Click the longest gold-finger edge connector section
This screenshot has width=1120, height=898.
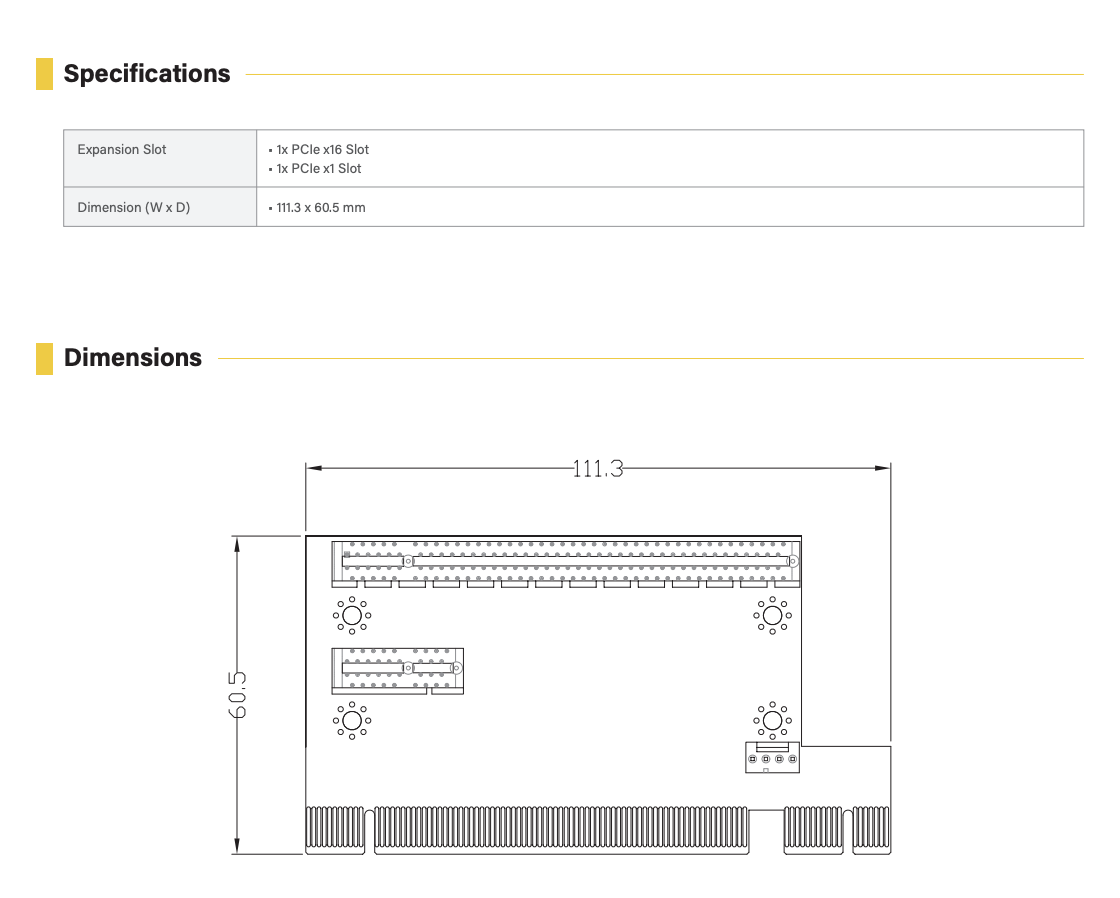click(x=560, y=830)
